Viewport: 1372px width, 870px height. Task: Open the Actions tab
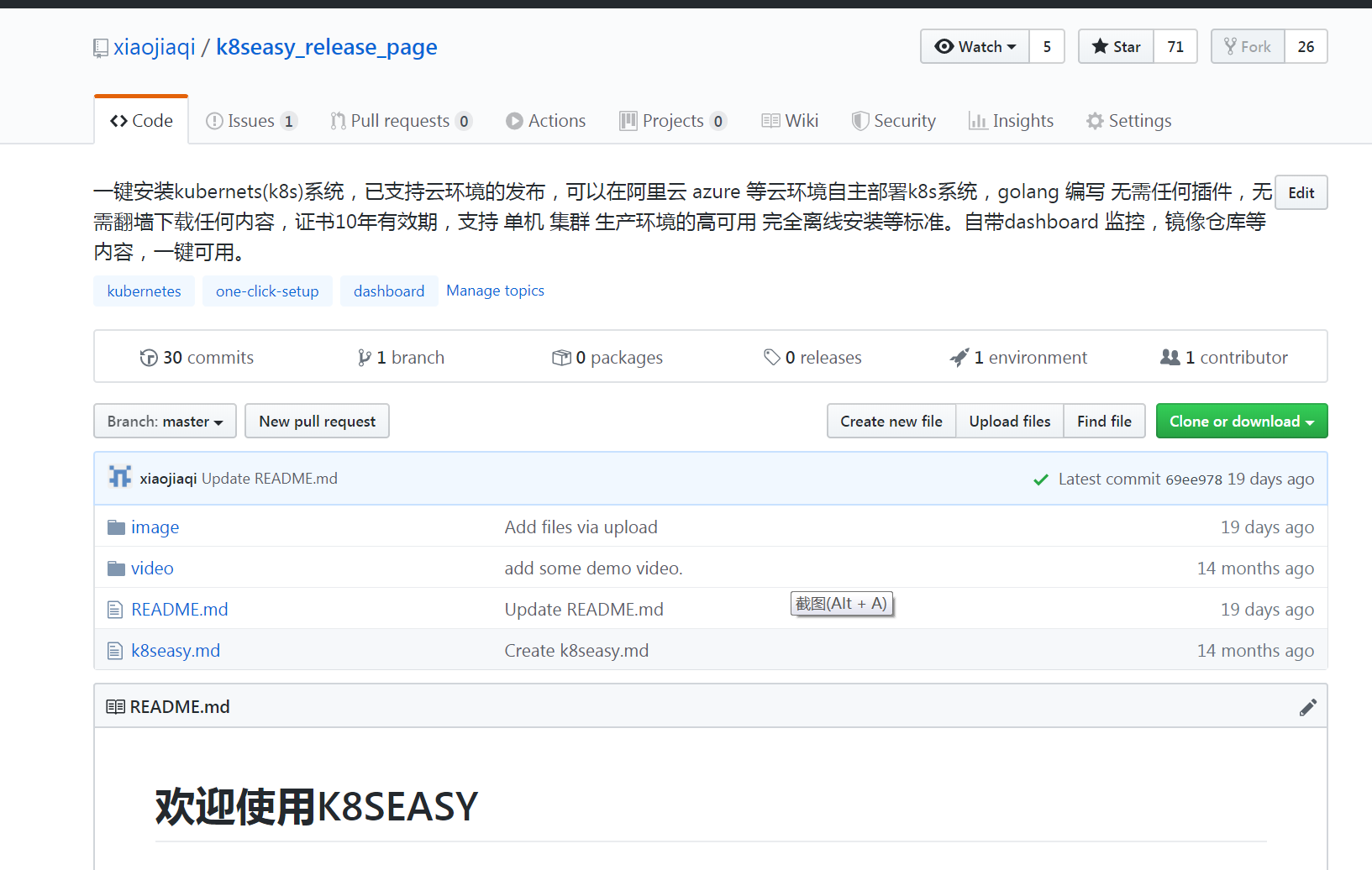[546, 121]
